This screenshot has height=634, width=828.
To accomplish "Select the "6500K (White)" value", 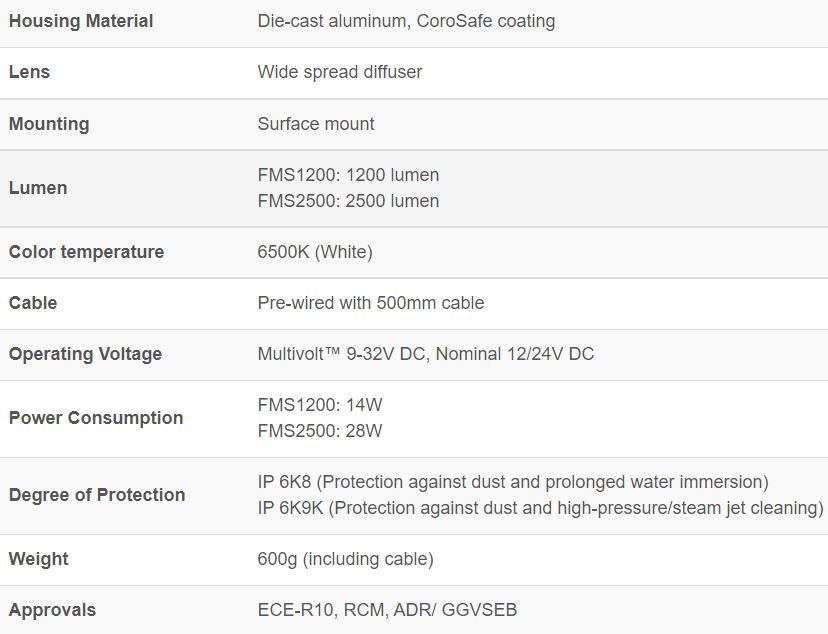I will 315,252.
